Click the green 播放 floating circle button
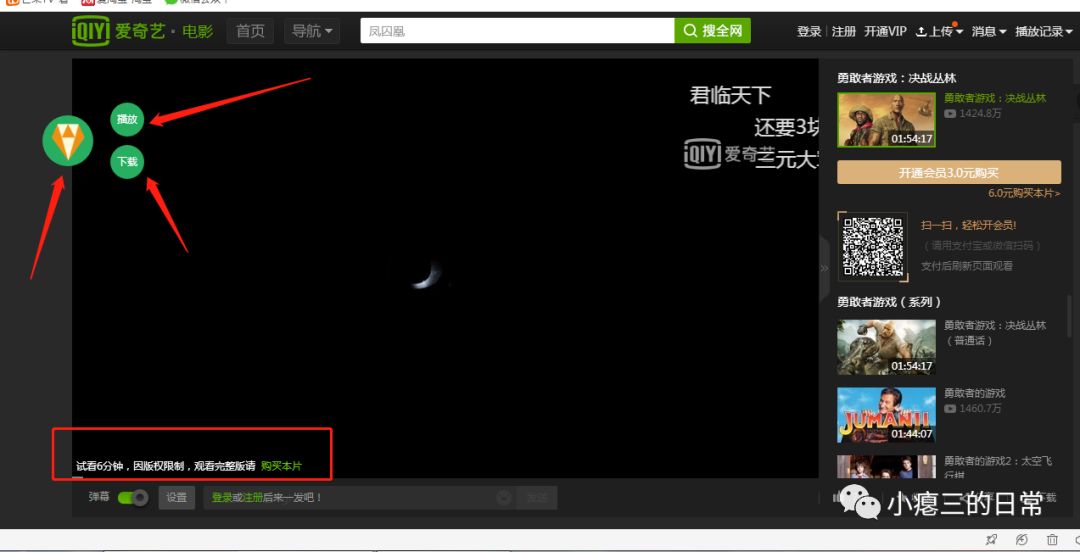Screen dimensions: 1080x552 tap(127, 119)
